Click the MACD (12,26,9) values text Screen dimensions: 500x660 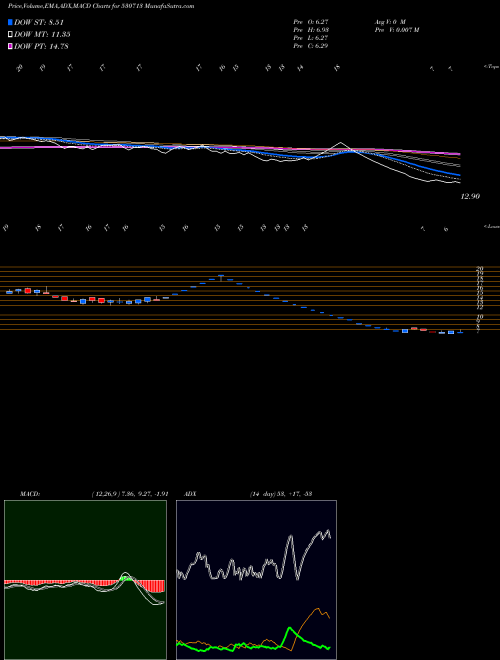(130, 494)
